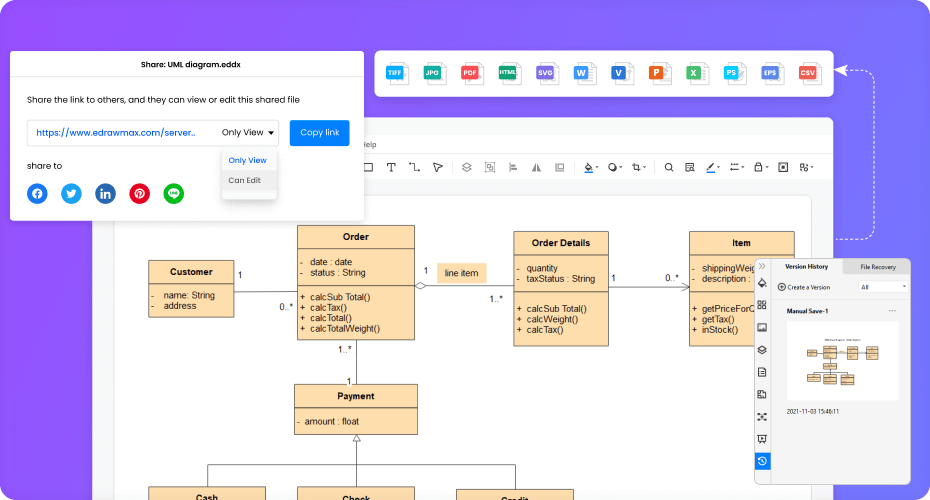Screen dimensions: 930x500
Task: Select the Text tool in toolbar
Action: (391, 167)
